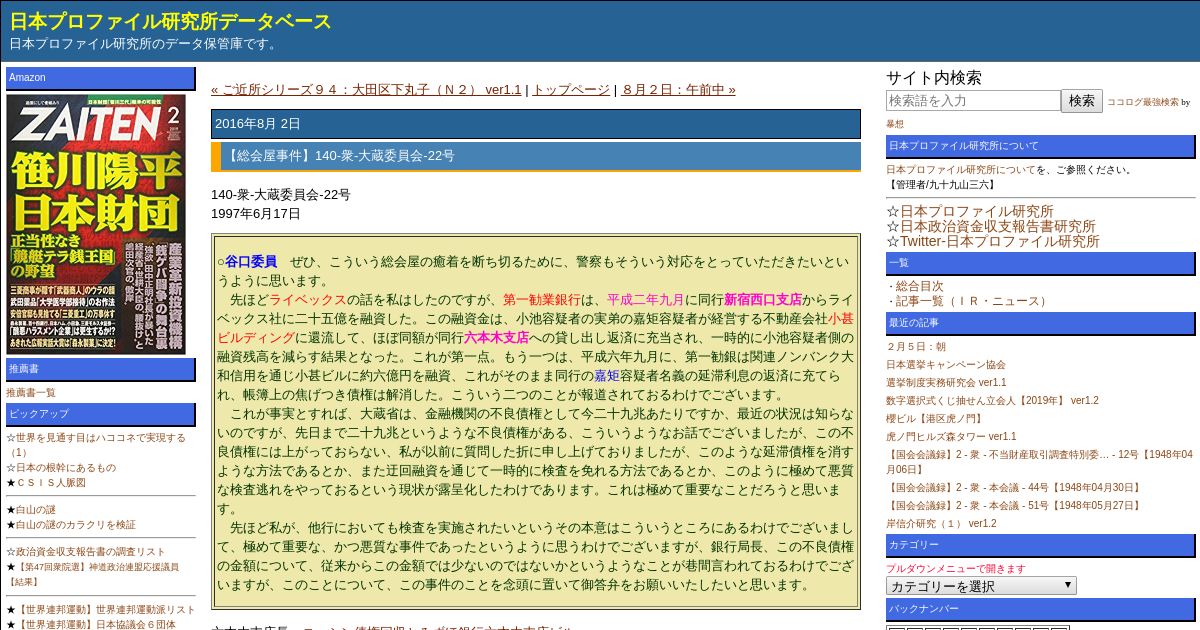
Task: Open recent article 日本選挙キャンペーン協会
Action: click(946, 365)
